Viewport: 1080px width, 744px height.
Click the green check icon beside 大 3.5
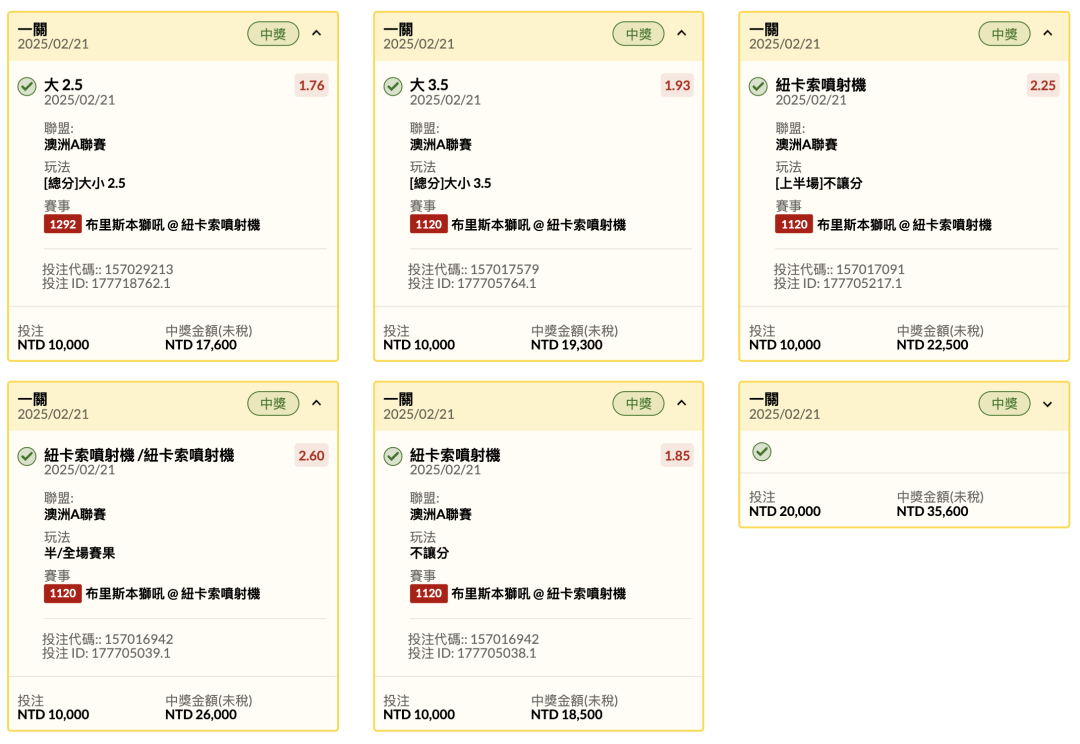point(393,86)
